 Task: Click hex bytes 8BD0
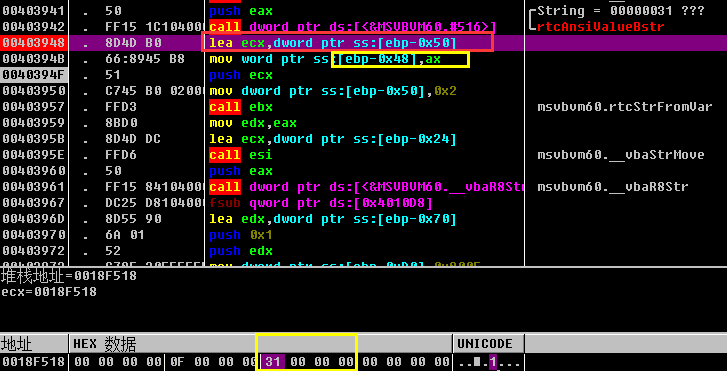[121, 123]
